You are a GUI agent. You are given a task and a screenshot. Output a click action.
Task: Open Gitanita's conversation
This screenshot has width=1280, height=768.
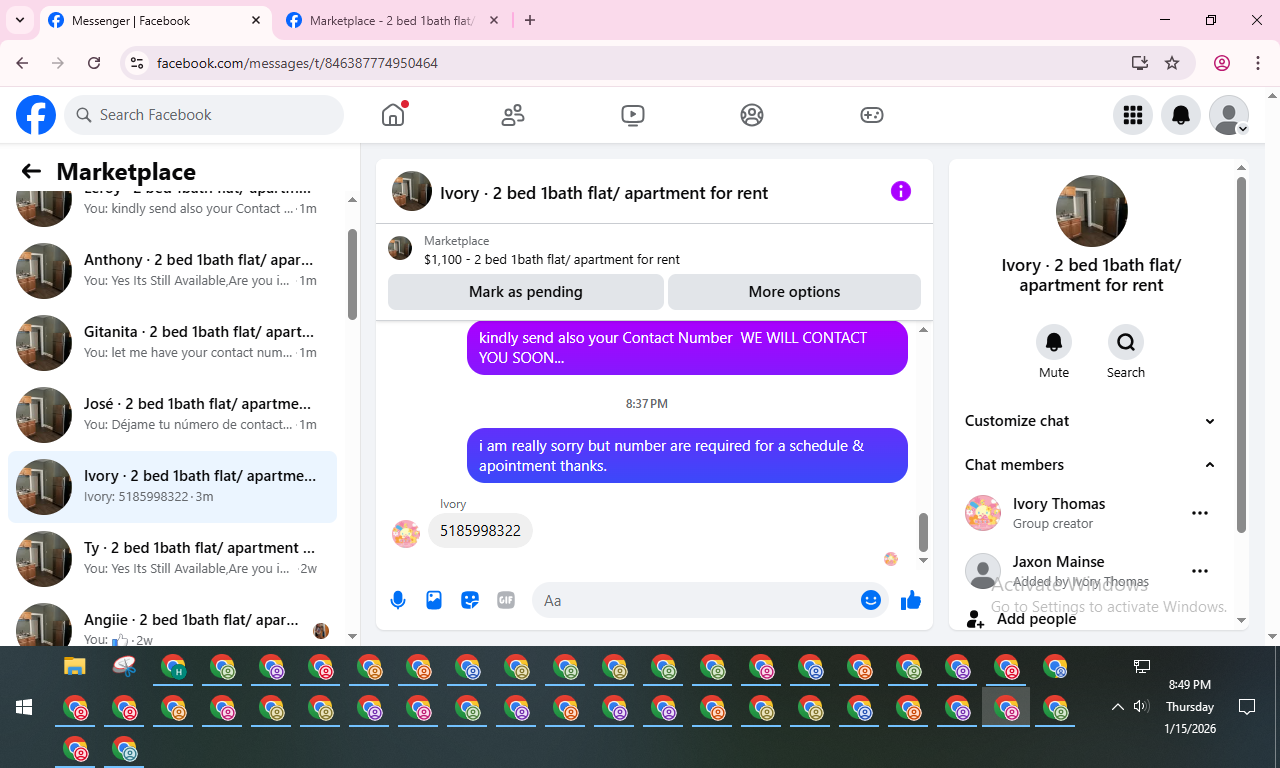pyautogui.click(x=172, y=342)
